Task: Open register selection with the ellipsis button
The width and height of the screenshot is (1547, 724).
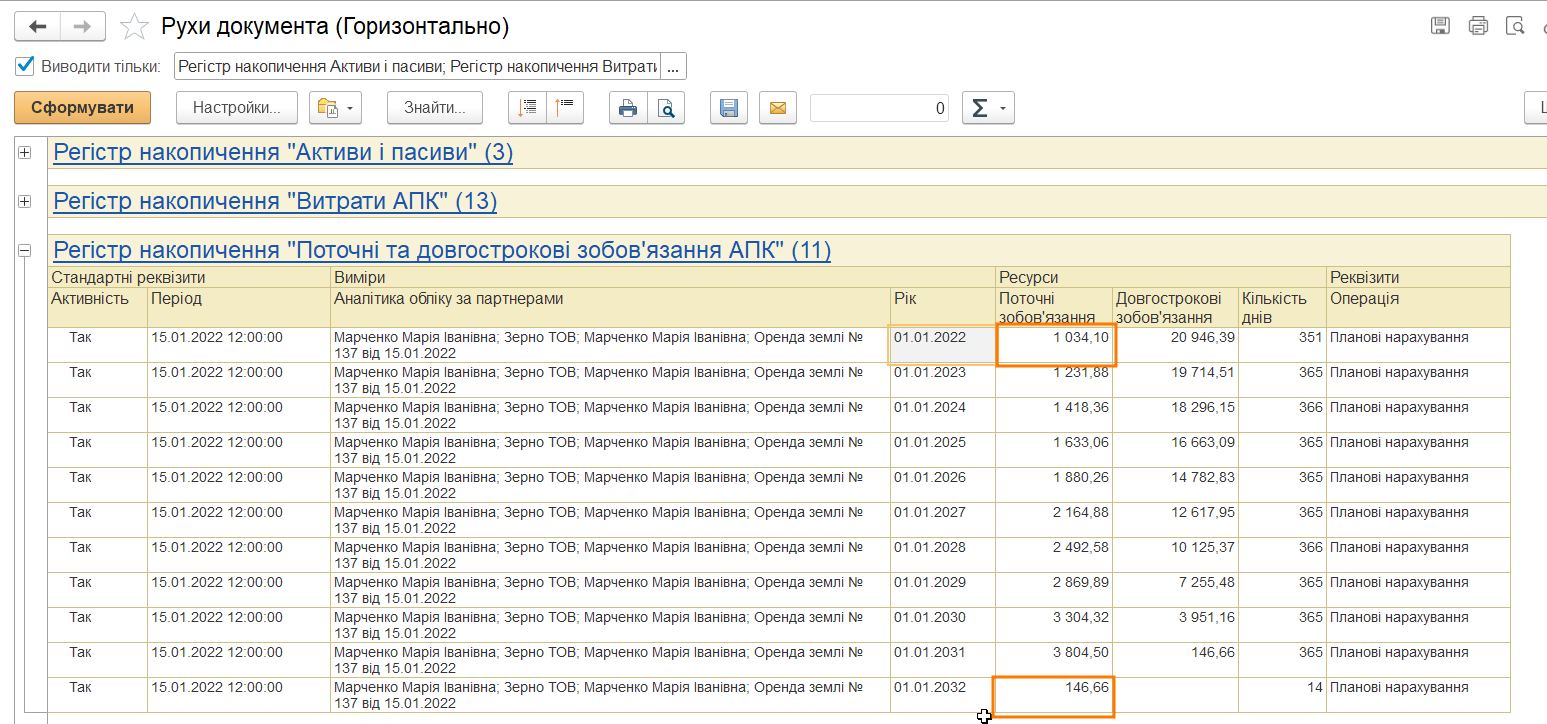Action: pos(673,67)
